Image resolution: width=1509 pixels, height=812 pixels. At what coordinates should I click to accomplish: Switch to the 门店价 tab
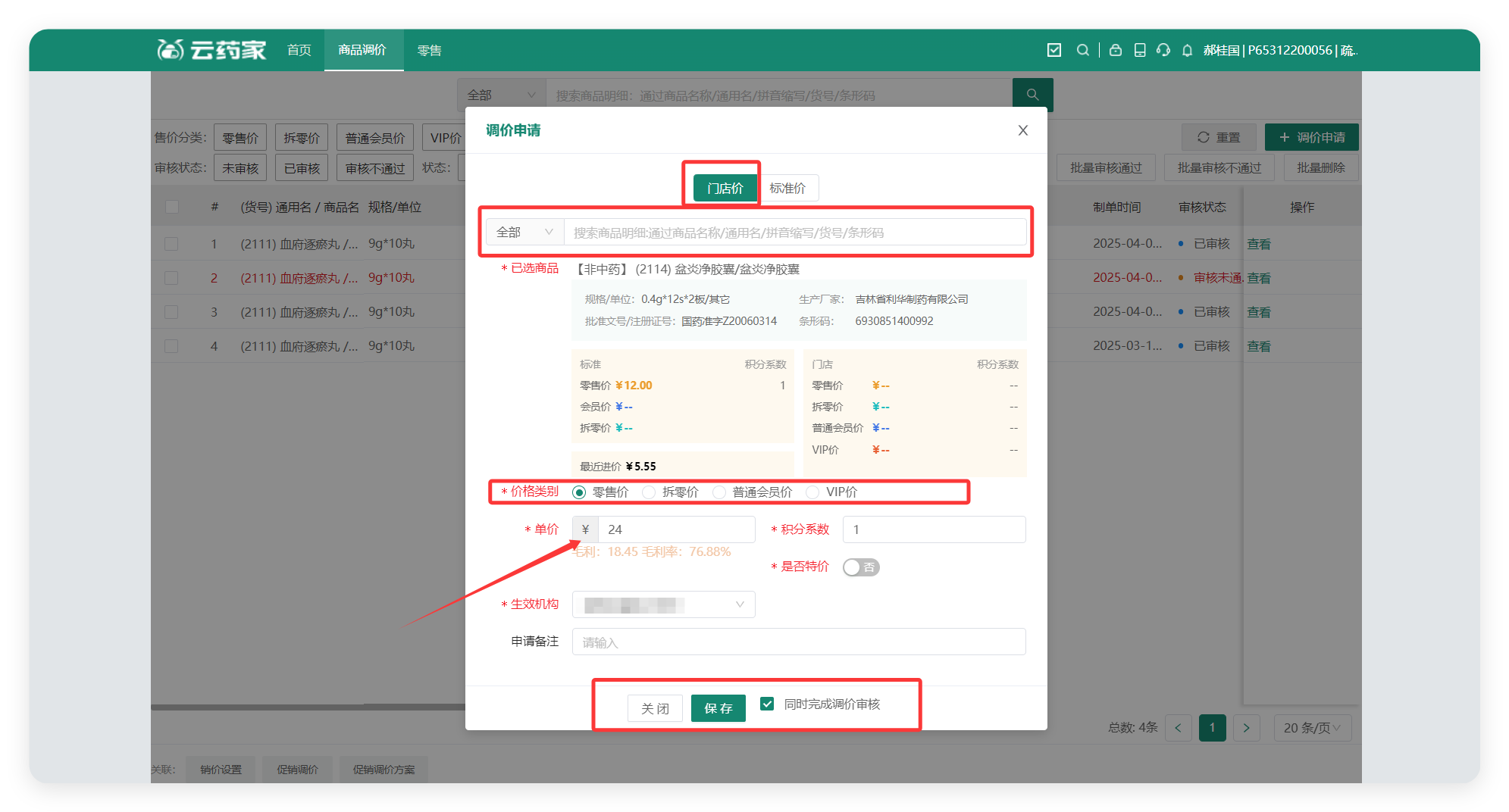click(725, 188)
